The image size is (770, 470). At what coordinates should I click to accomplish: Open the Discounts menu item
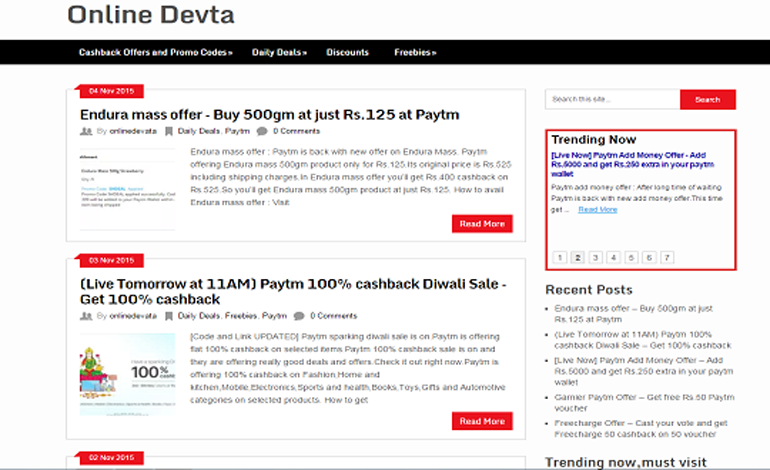point(347,52)
